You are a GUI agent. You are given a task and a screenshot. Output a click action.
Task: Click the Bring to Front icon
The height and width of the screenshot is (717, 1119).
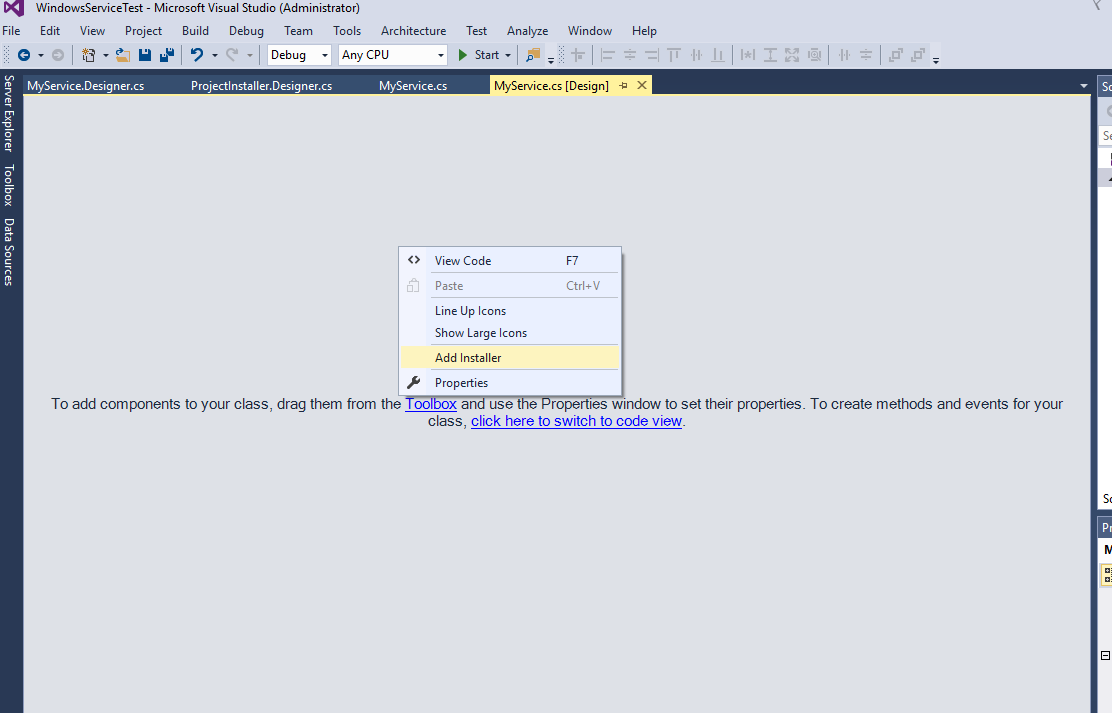tap(896, 55)
